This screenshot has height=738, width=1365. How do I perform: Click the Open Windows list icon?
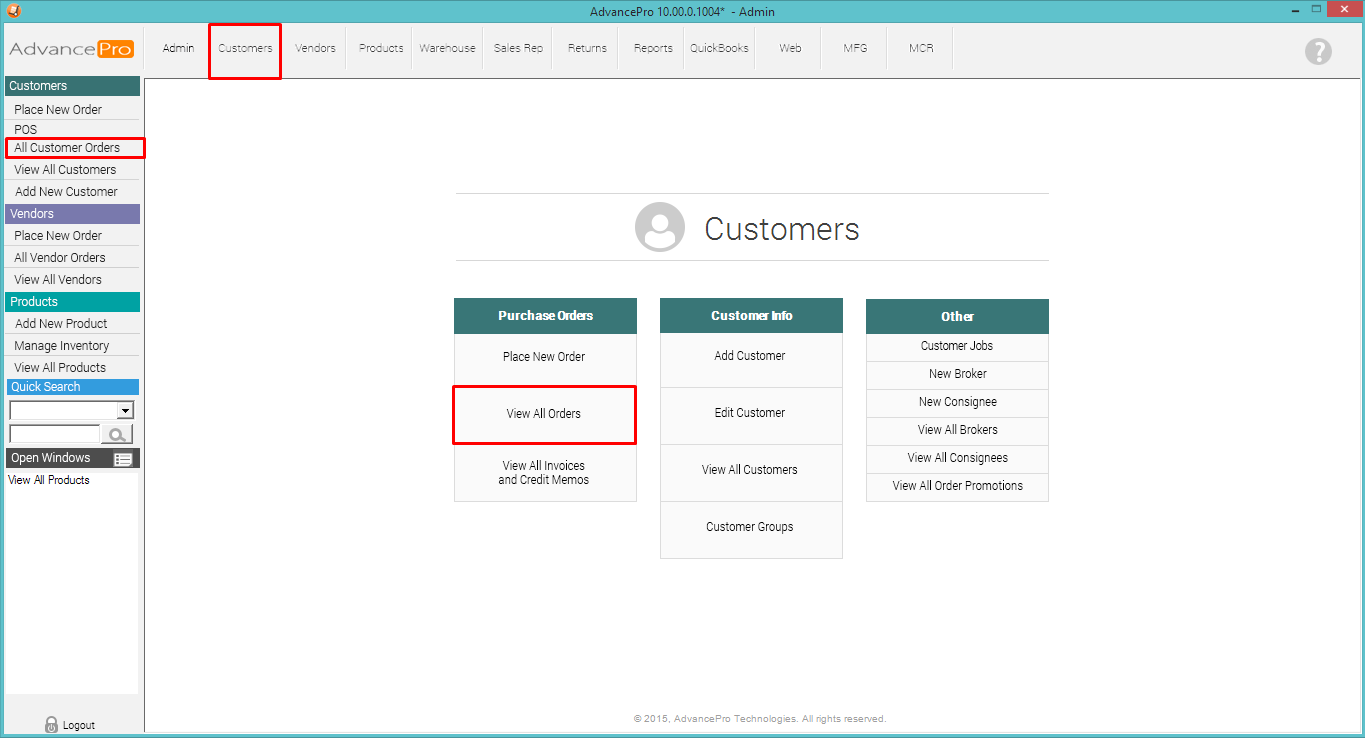(123, 459)
